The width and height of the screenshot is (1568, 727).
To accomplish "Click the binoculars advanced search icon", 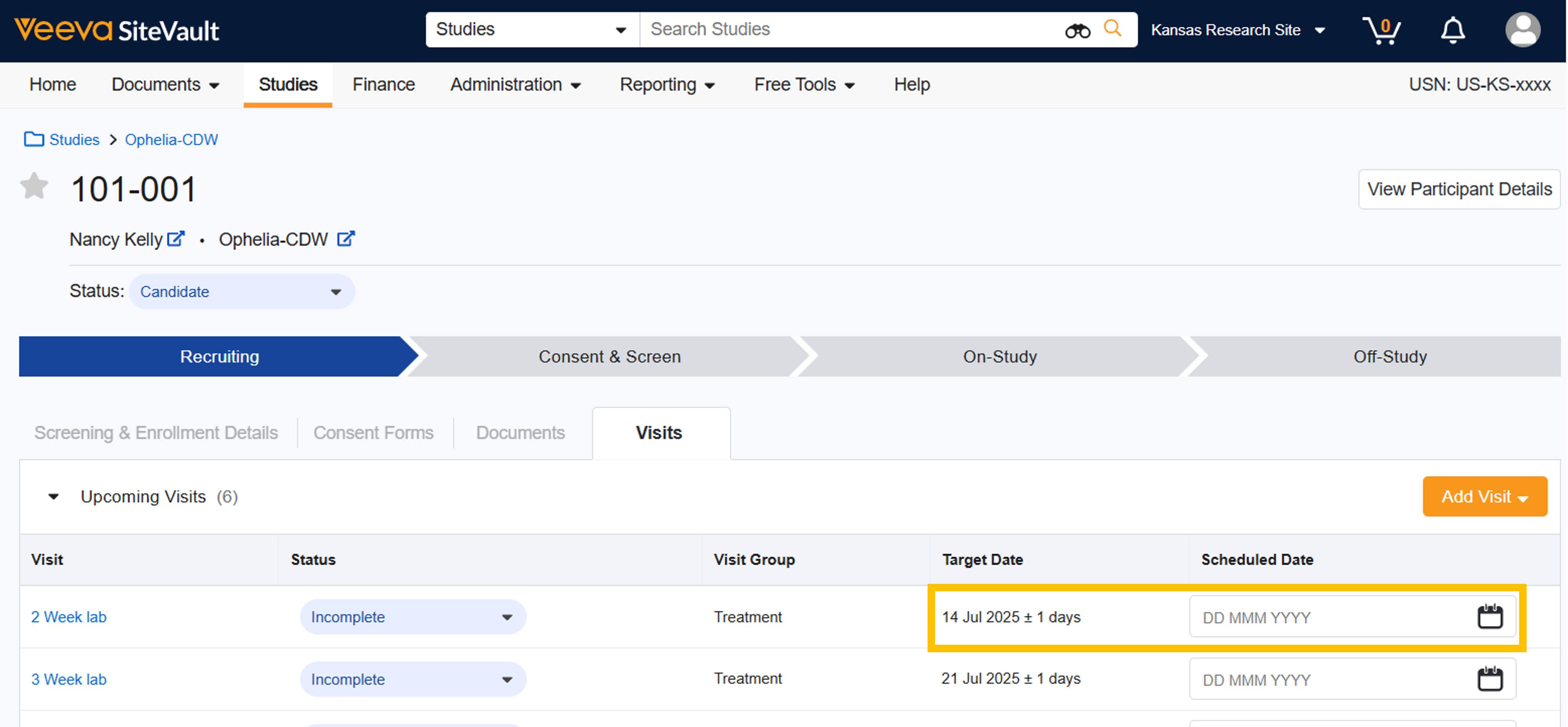I will tap(1077, 30).
